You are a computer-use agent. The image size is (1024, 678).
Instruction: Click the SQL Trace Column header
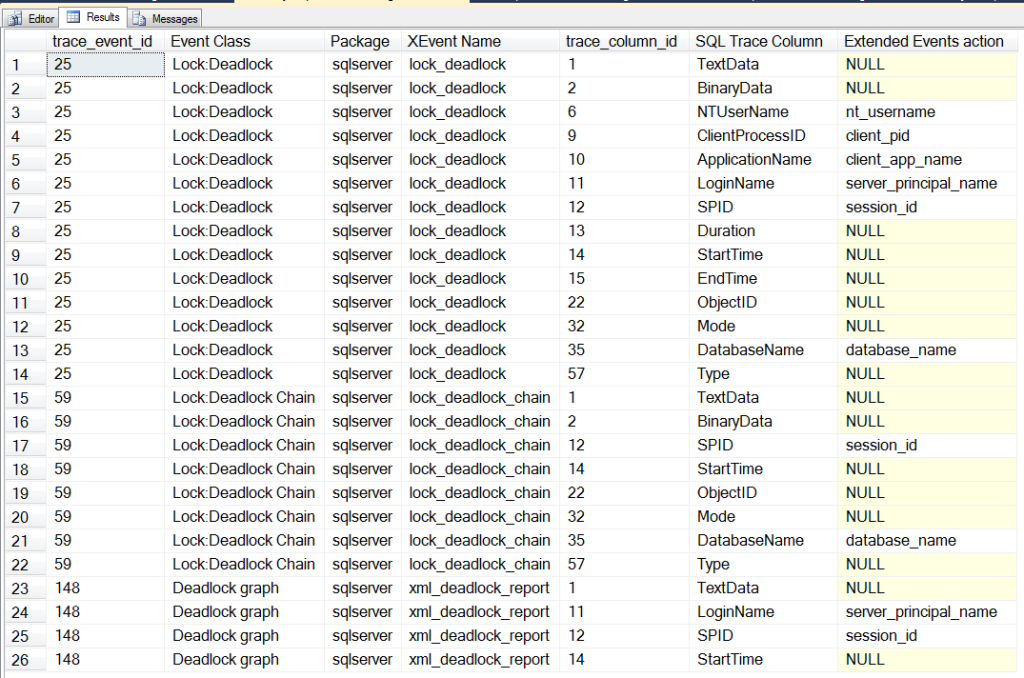pyautogui.click(x=758, y=41)
